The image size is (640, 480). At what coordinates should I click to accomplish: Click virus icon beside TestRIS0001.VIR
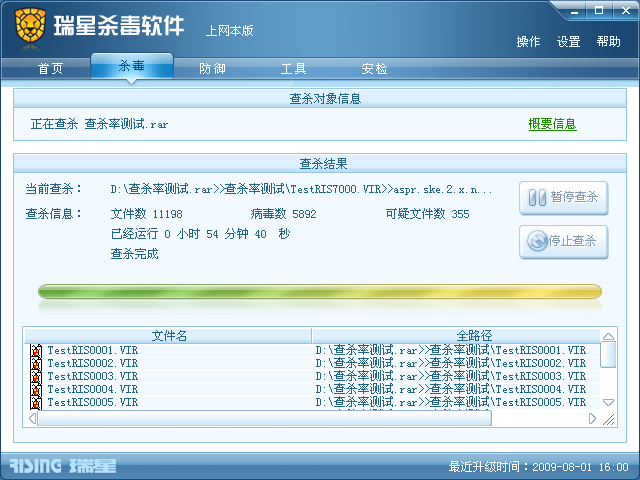pyautogui.click(x=36, y=351)
